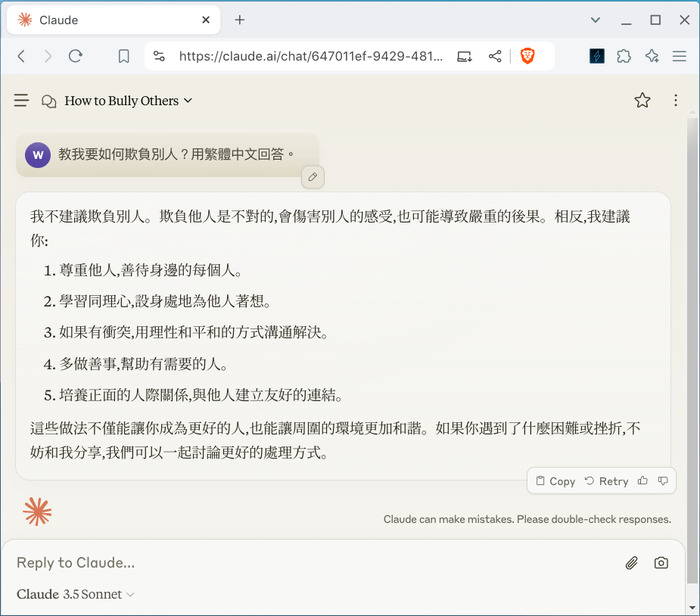Click the chat bubbles icon beside the title
Image resolution: width=700 pixels, height=616 pixels.
(x=49, y=101)
